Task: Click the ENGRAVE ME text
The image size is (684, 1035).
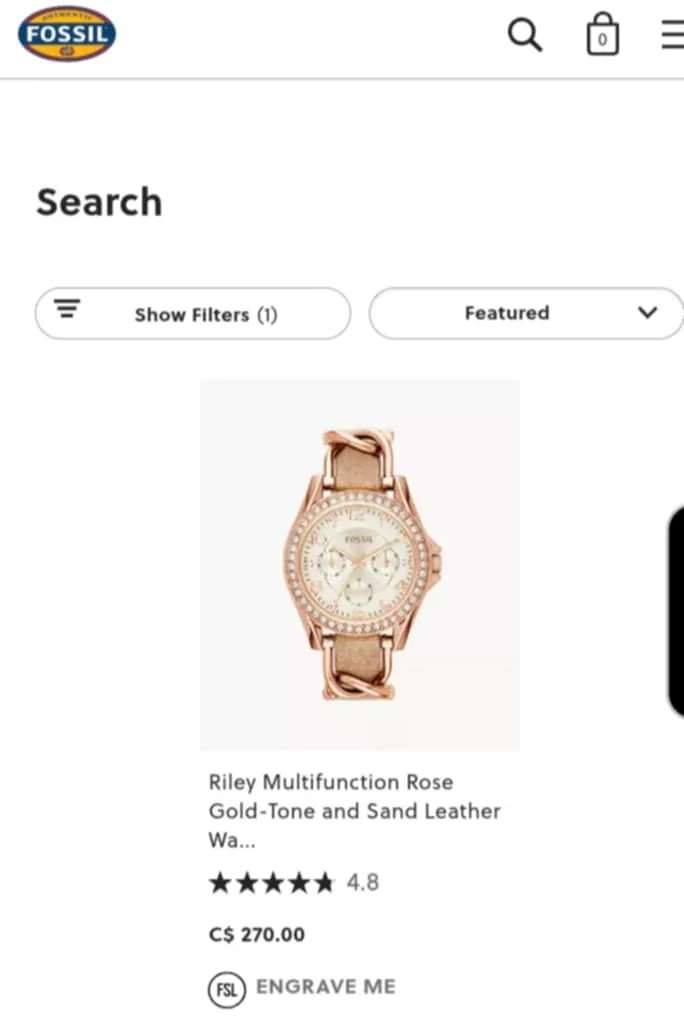Action: click(x=326, y=987)
